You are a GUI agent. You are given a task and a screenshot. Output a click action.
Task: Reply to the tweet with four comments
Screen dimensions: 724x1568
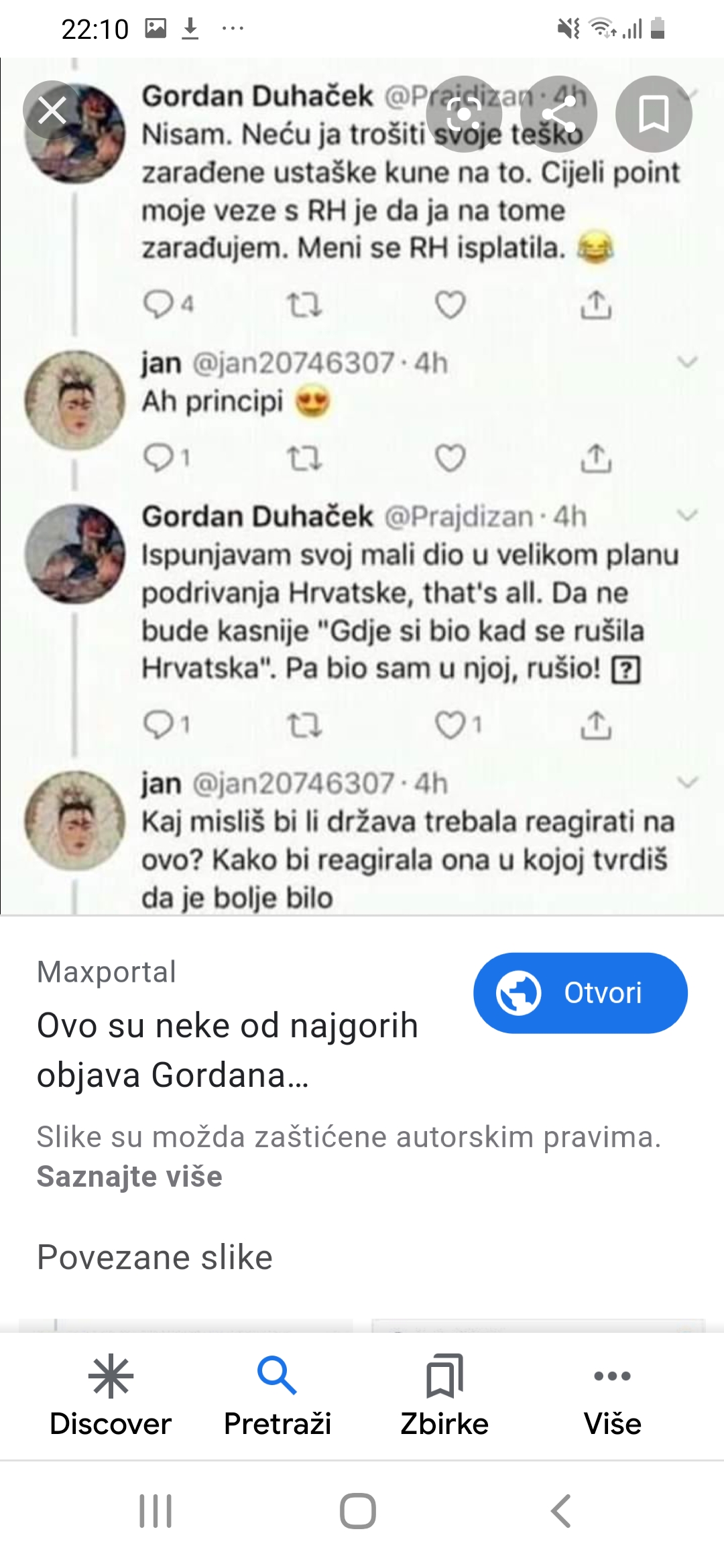coord(160,305)
